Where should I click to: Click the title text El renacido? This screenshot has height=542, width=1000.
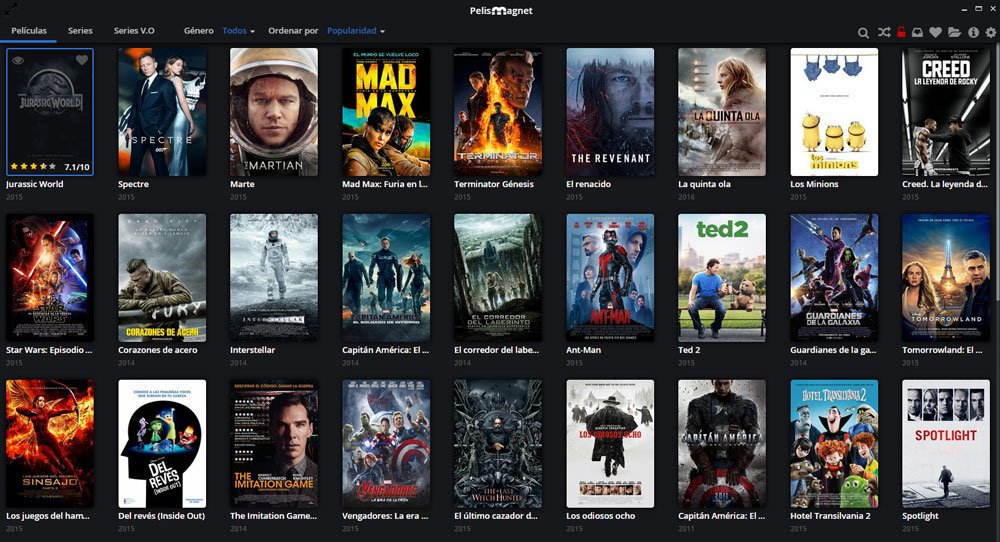589,184
